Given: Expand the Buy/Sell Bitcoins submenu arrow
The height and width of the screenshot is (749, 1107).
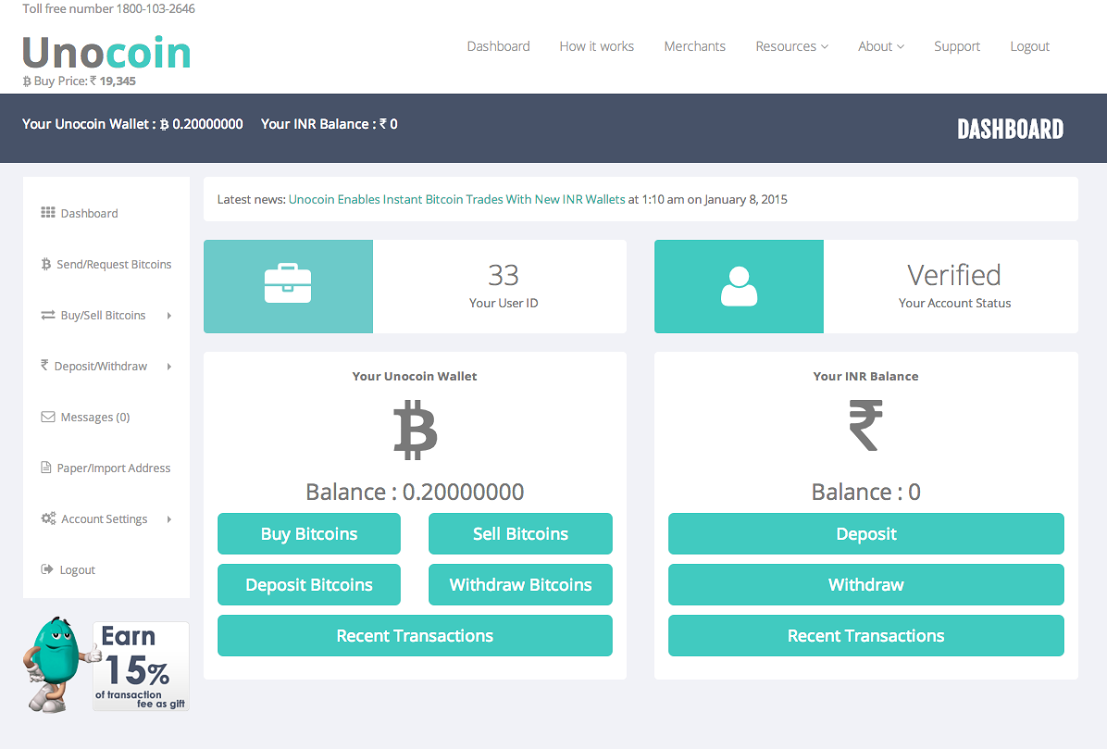Looking at the screenshot, I should tap(169, 316).
